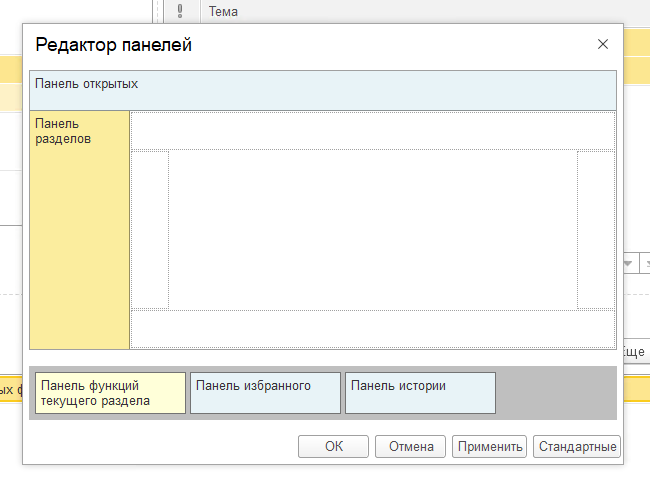This screenshot has height=491, width=650.
Task: Click the central work area rectangle
Action: coord(372,230)
